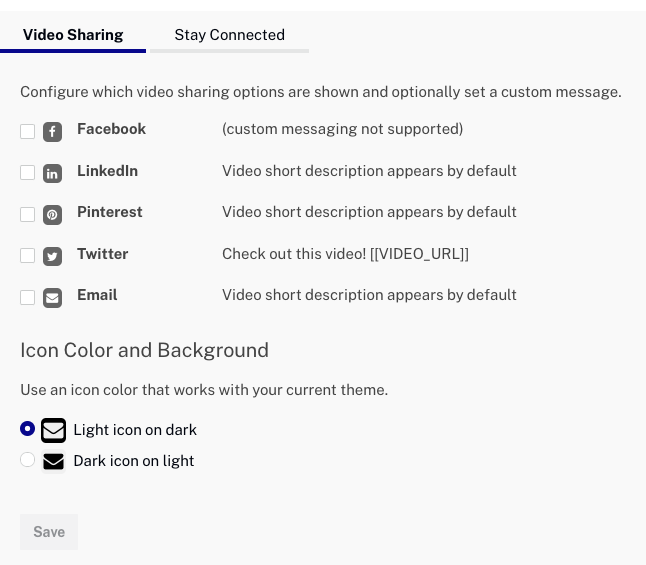
Task: Click the Facebook label
Action: click(x=111, y=129)
